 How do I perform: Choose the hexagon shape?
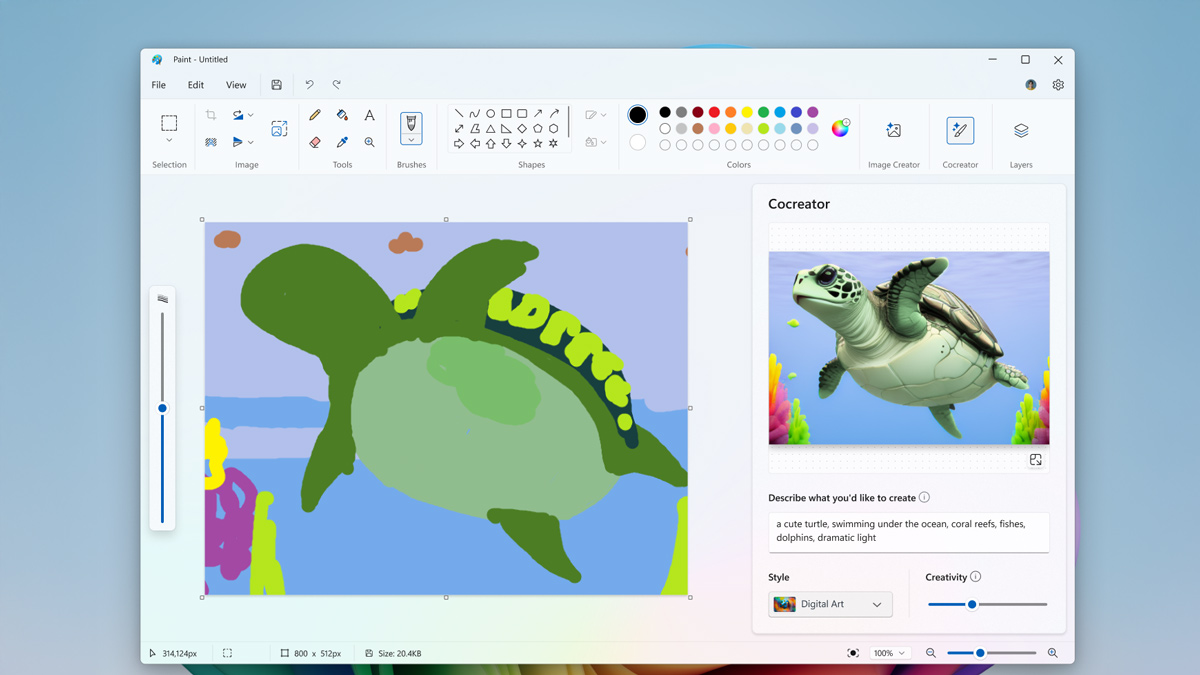553,129
